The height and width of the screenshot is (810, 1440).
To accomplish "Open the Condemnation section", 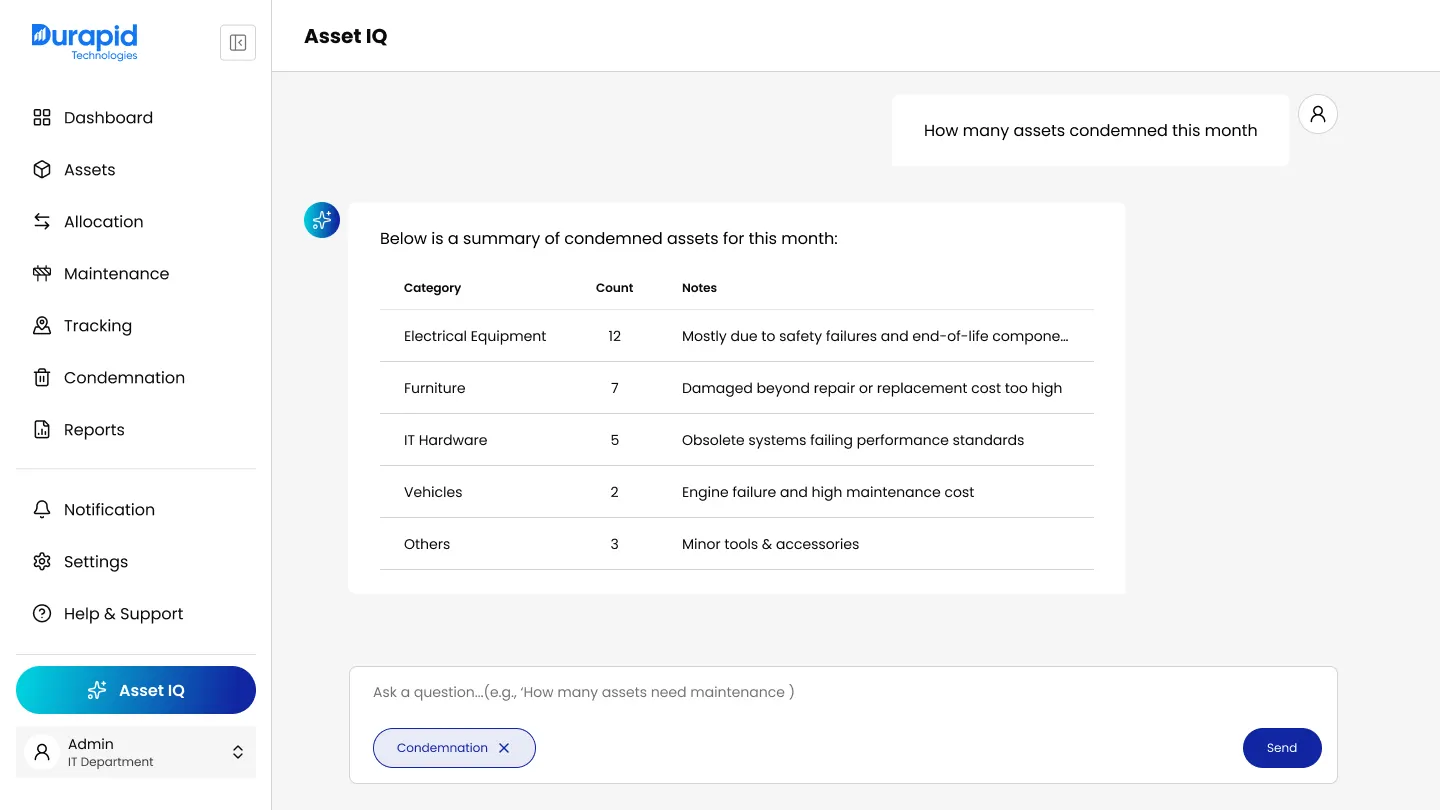I will tap(124, 377).
